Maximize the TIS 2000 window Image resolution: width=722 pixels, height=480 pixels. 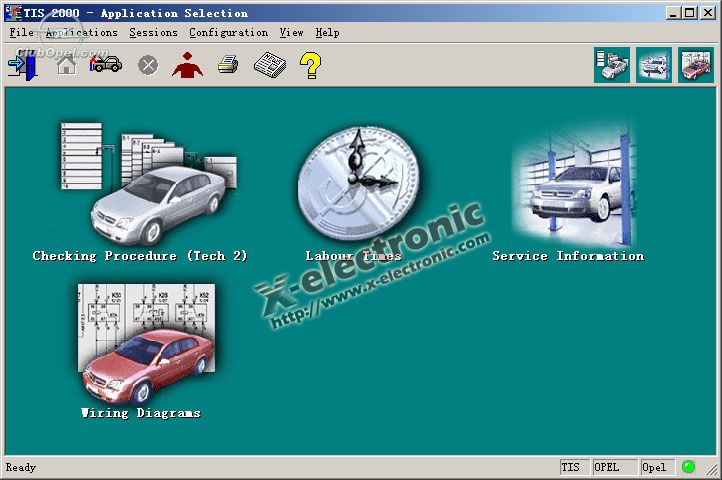point(689,13)
